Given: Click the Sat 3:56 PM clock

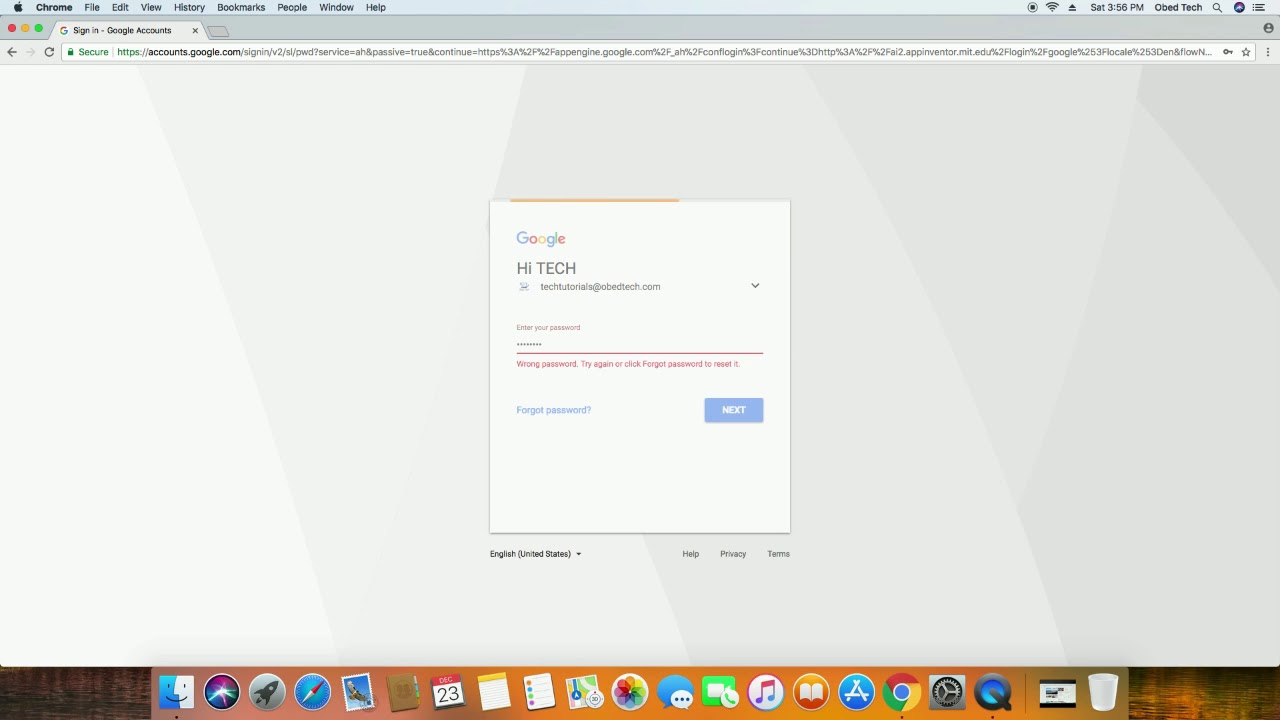Looking at the screenshot, I should [1116, 7].
